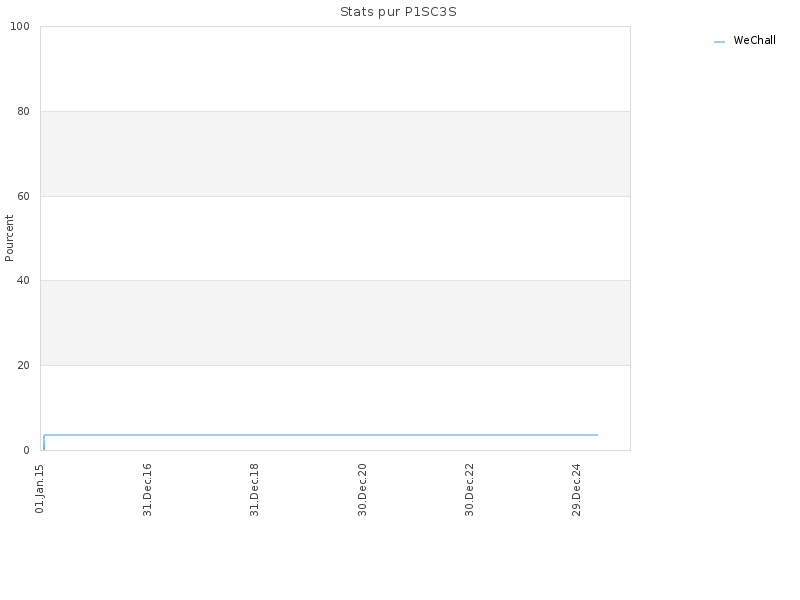Click the blue WeChall legend line swatch

[x=719, y=42]
